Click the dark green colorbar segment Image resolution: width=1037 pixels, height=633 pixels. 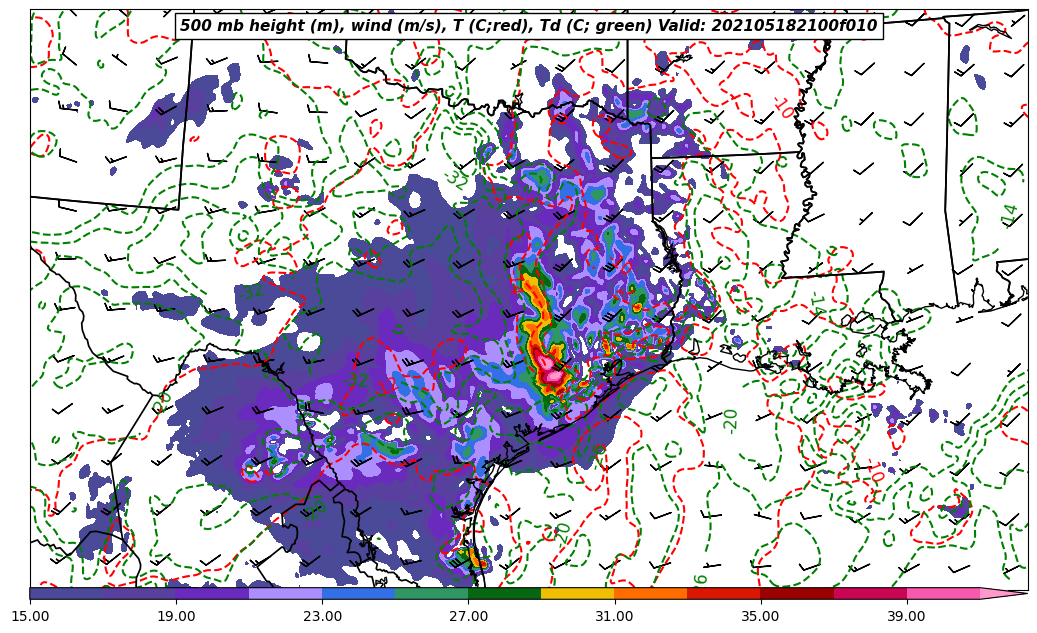[504, 593]
